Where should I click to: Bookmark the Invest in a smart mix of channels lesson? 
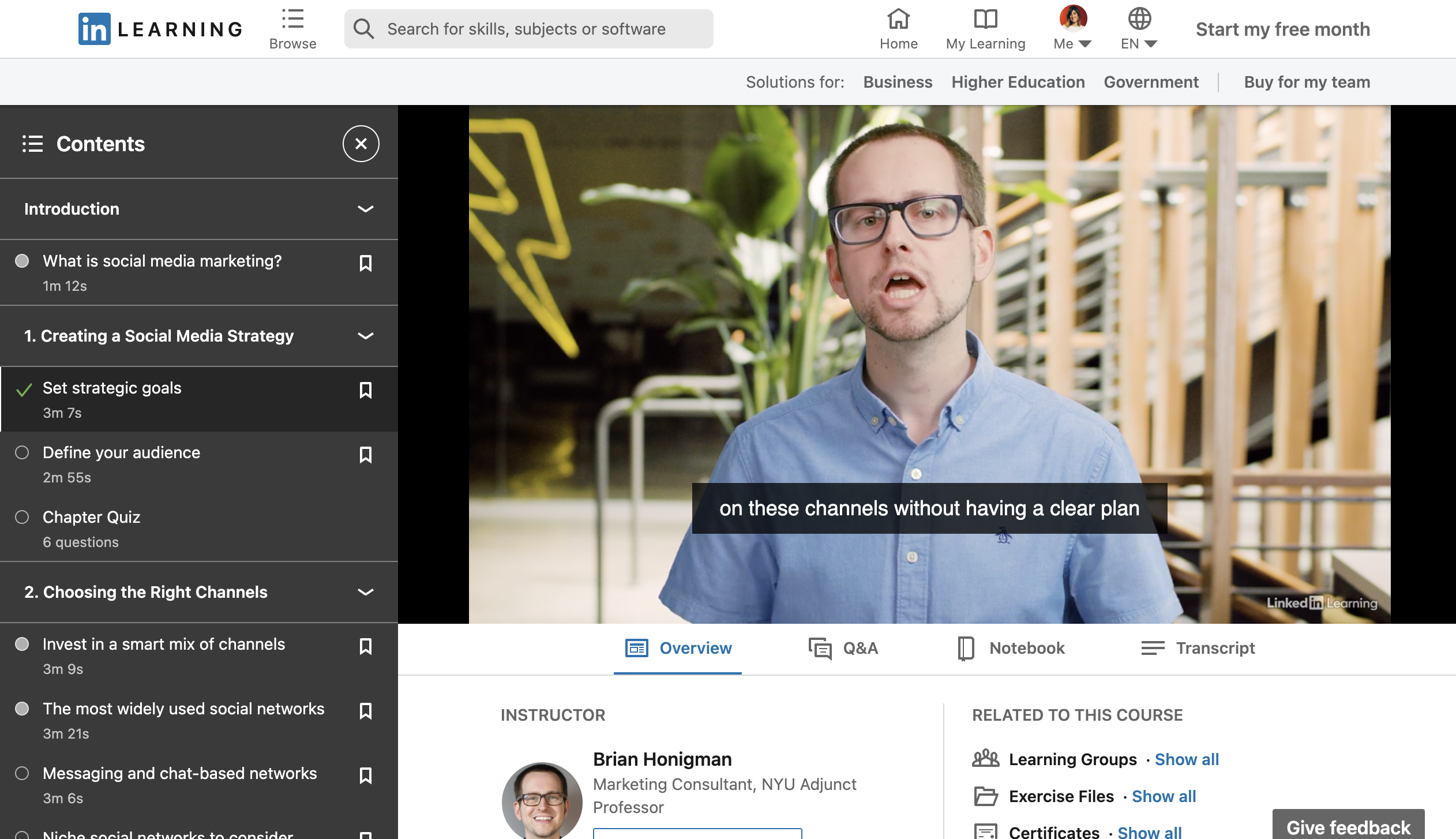(x=366, y=647)
